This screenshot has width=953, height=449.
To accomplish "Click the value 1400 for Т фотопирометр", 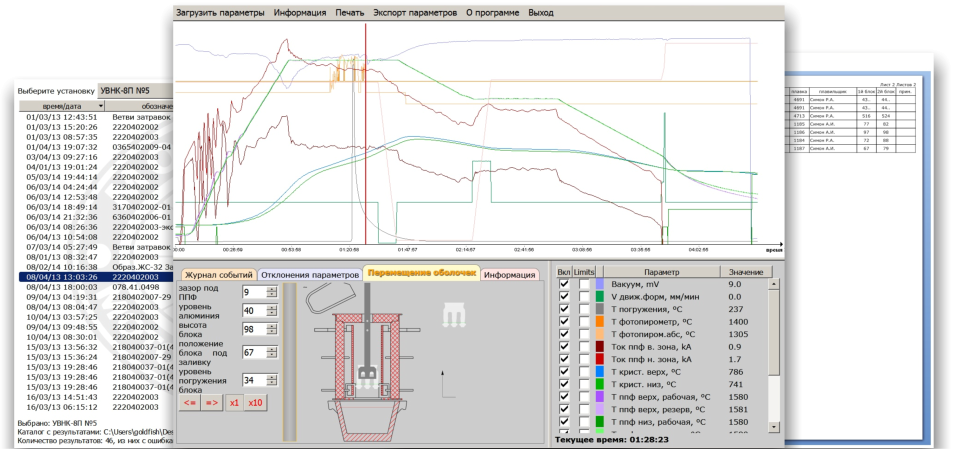I will click(x=738, y=322).
